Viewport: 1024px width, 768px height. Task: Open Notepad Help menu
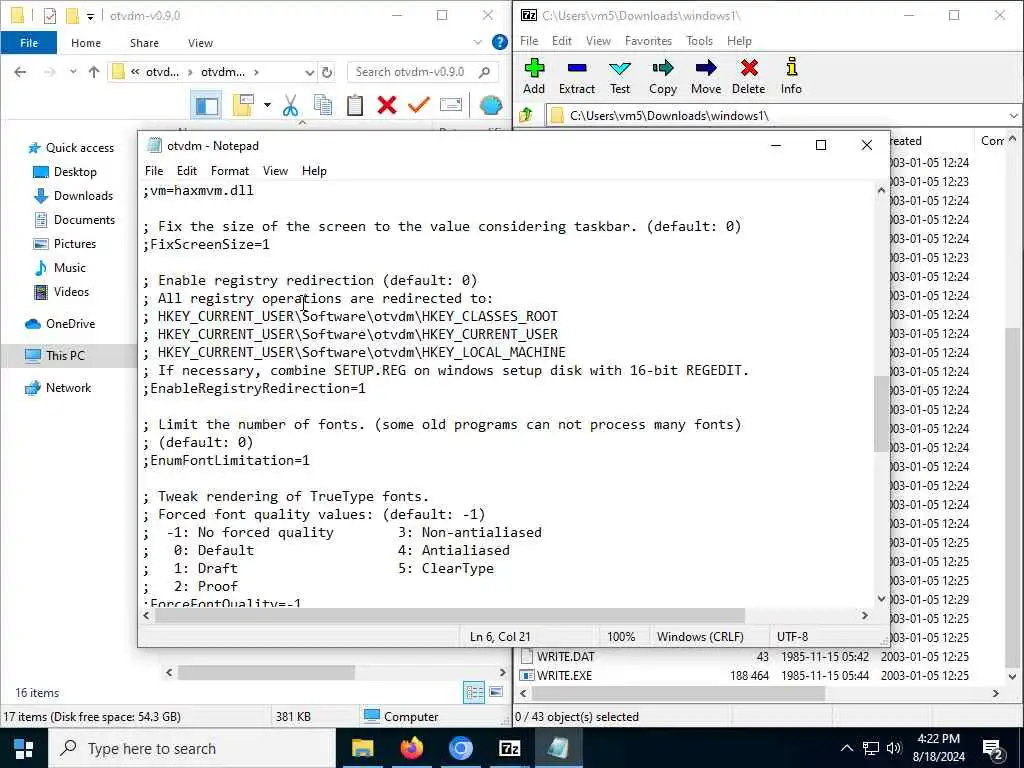314,170
